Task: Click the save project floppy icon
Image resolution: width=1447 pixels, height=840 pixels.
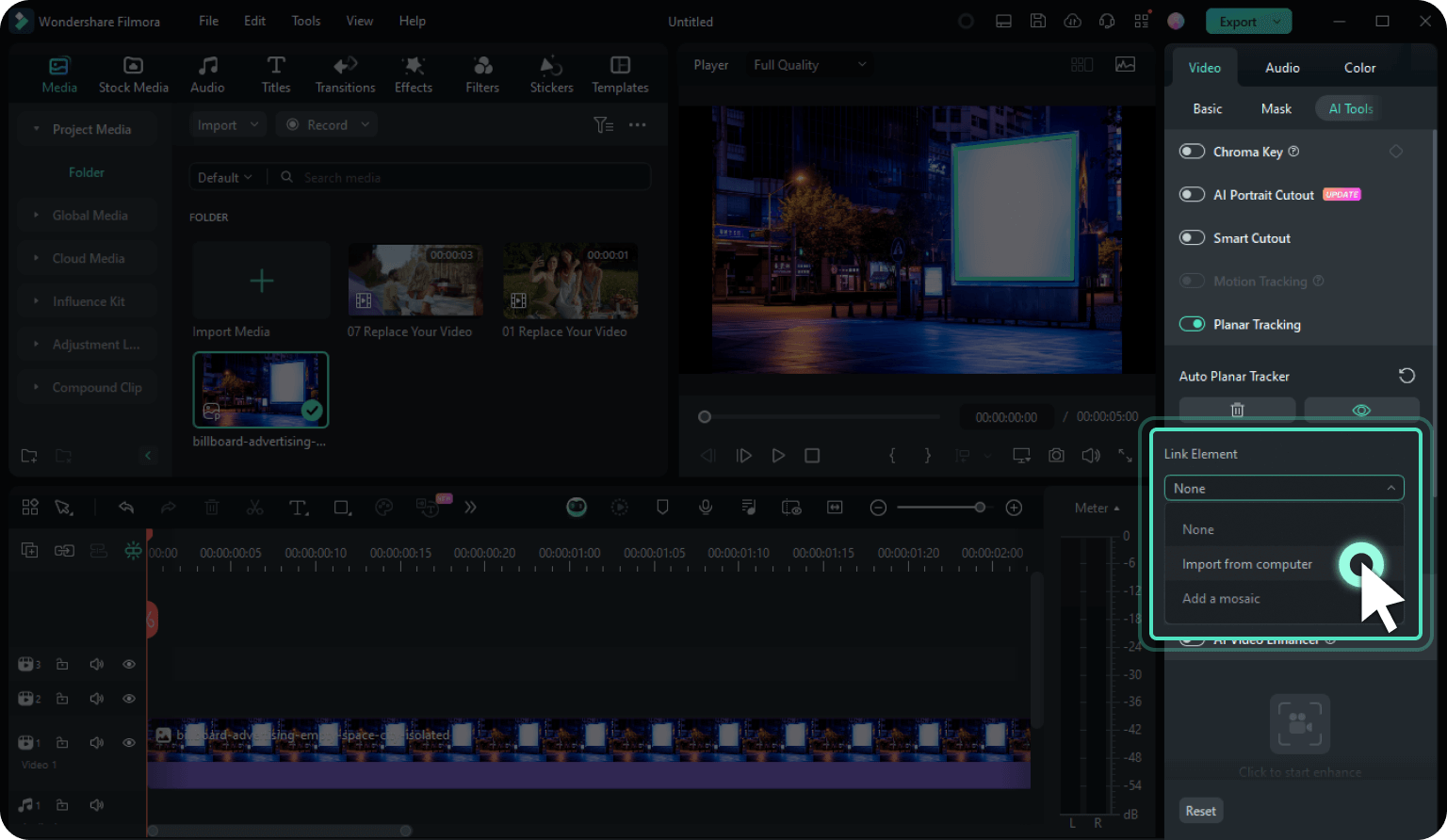Action: pos(1038,21)
